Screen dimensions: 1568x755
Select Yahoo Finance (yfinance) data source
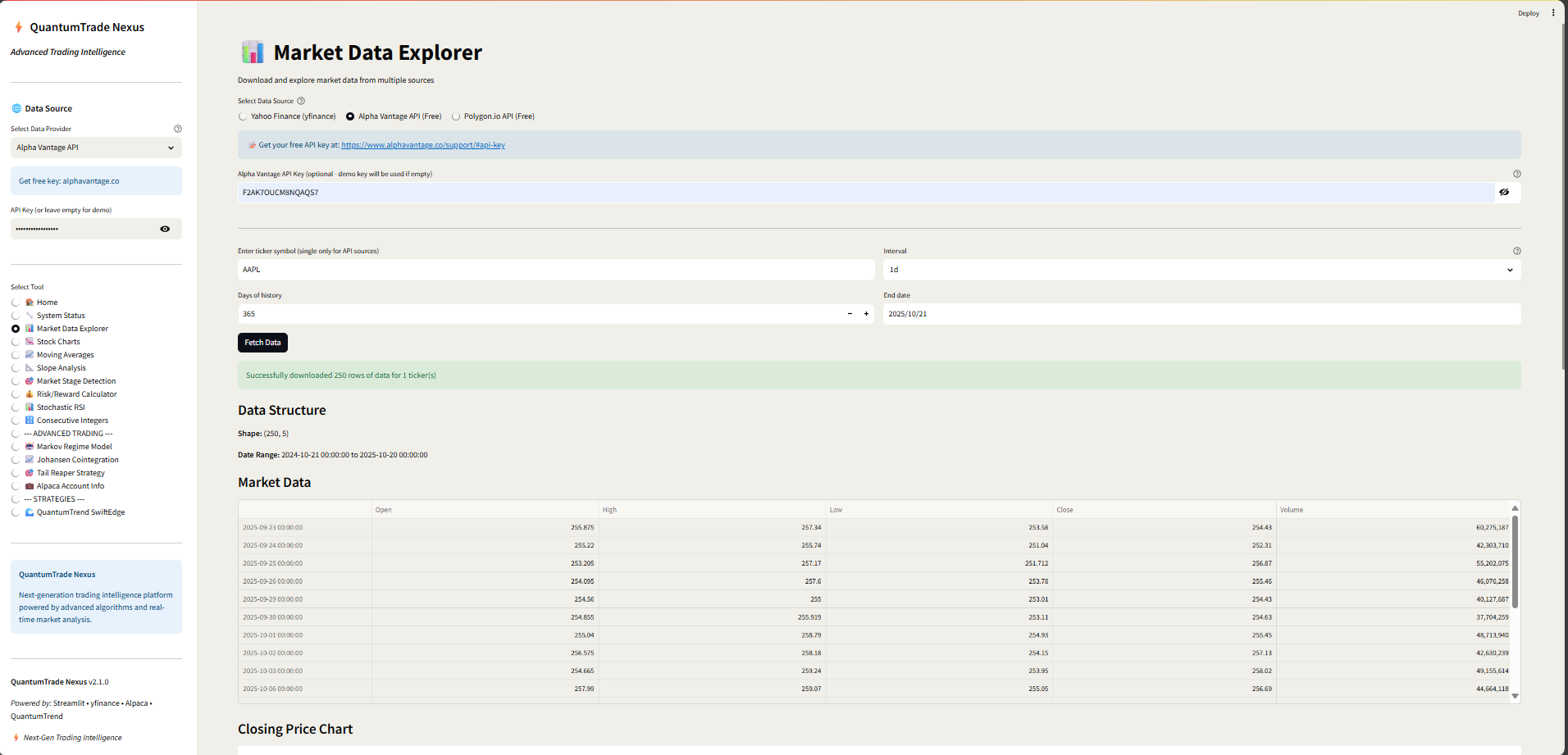[x=288, y=116]
